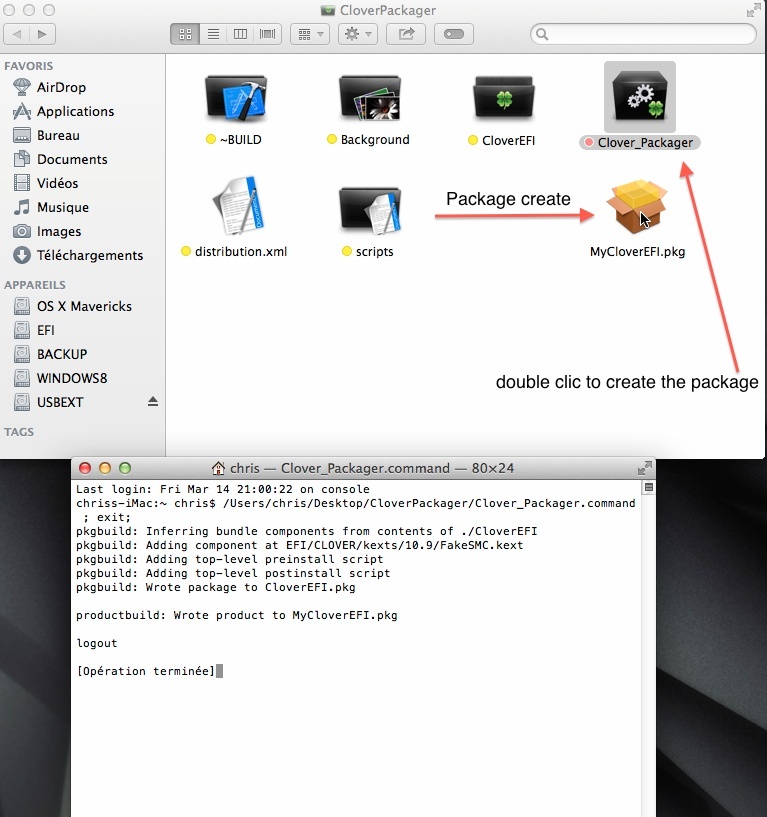Switch Finder to Cover Flow view
The height and width of the screenshot is (817, 767).
268,34
